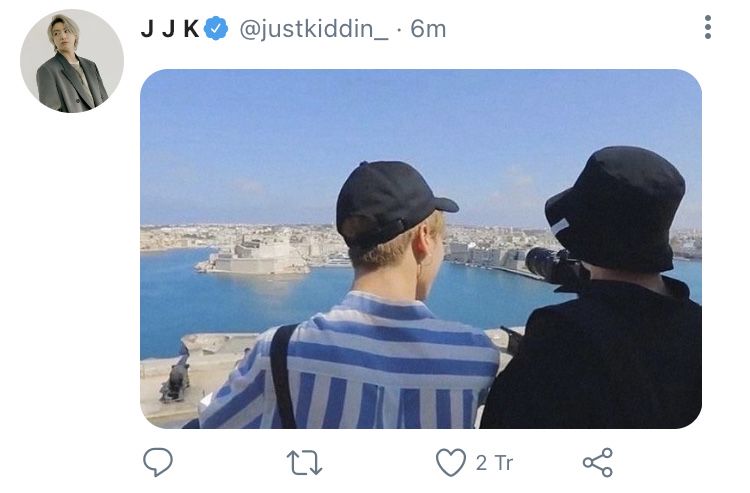Open the J J K display name

(x=170, y=29)
